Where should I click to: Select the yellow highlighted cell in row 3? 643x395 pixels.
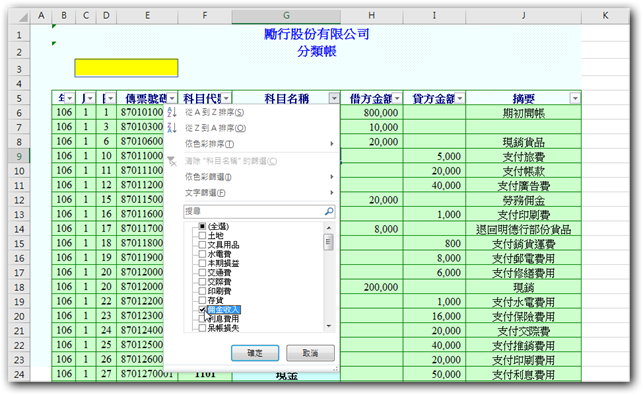(126, 68)
